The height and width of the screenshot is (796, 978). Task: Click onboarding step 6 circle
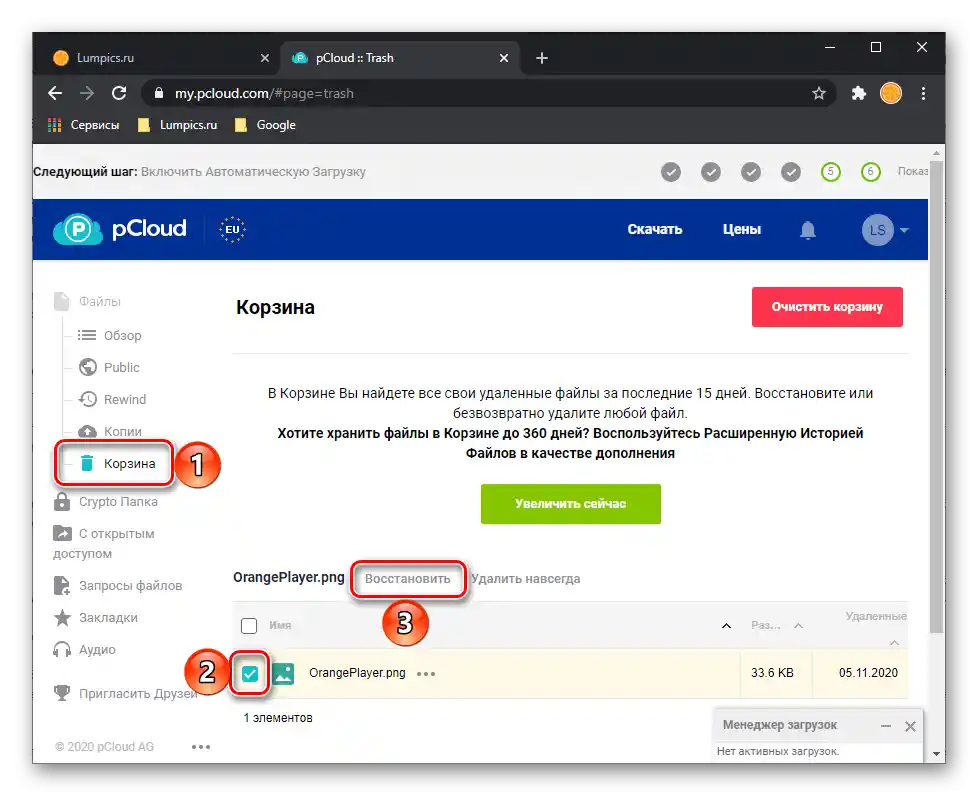870,172
